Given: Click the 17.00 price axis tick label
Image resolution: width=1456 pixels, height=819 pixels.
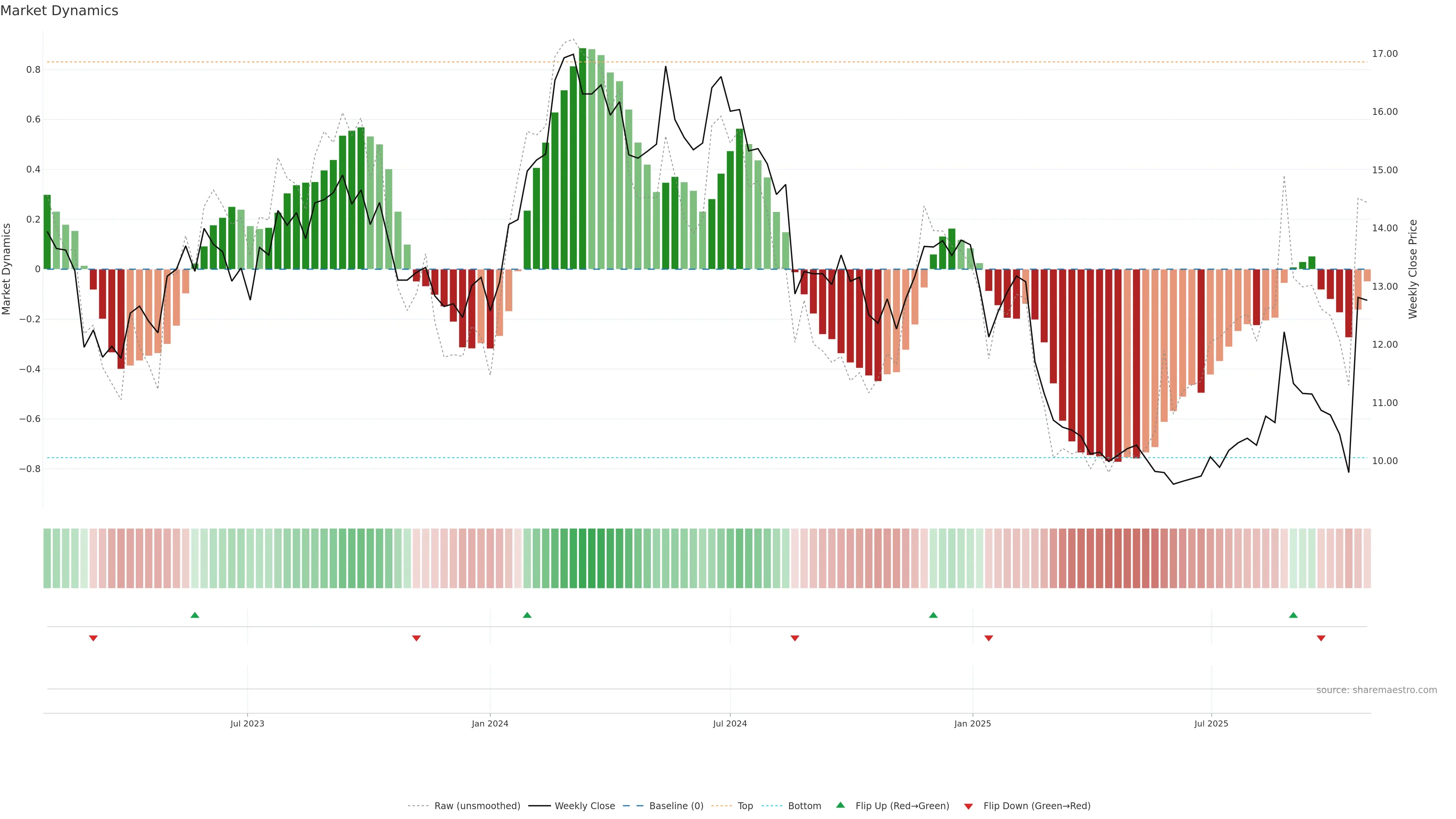Looking at the screenshot, I should pyautogui.click(x=1385, y=54).
